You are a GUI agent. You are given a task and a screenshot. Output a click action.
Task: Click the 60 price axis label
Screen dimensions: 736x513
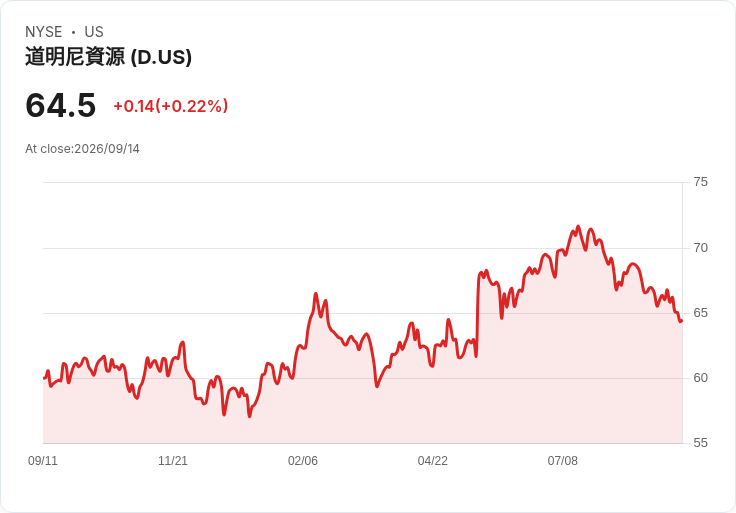[700, 378]
